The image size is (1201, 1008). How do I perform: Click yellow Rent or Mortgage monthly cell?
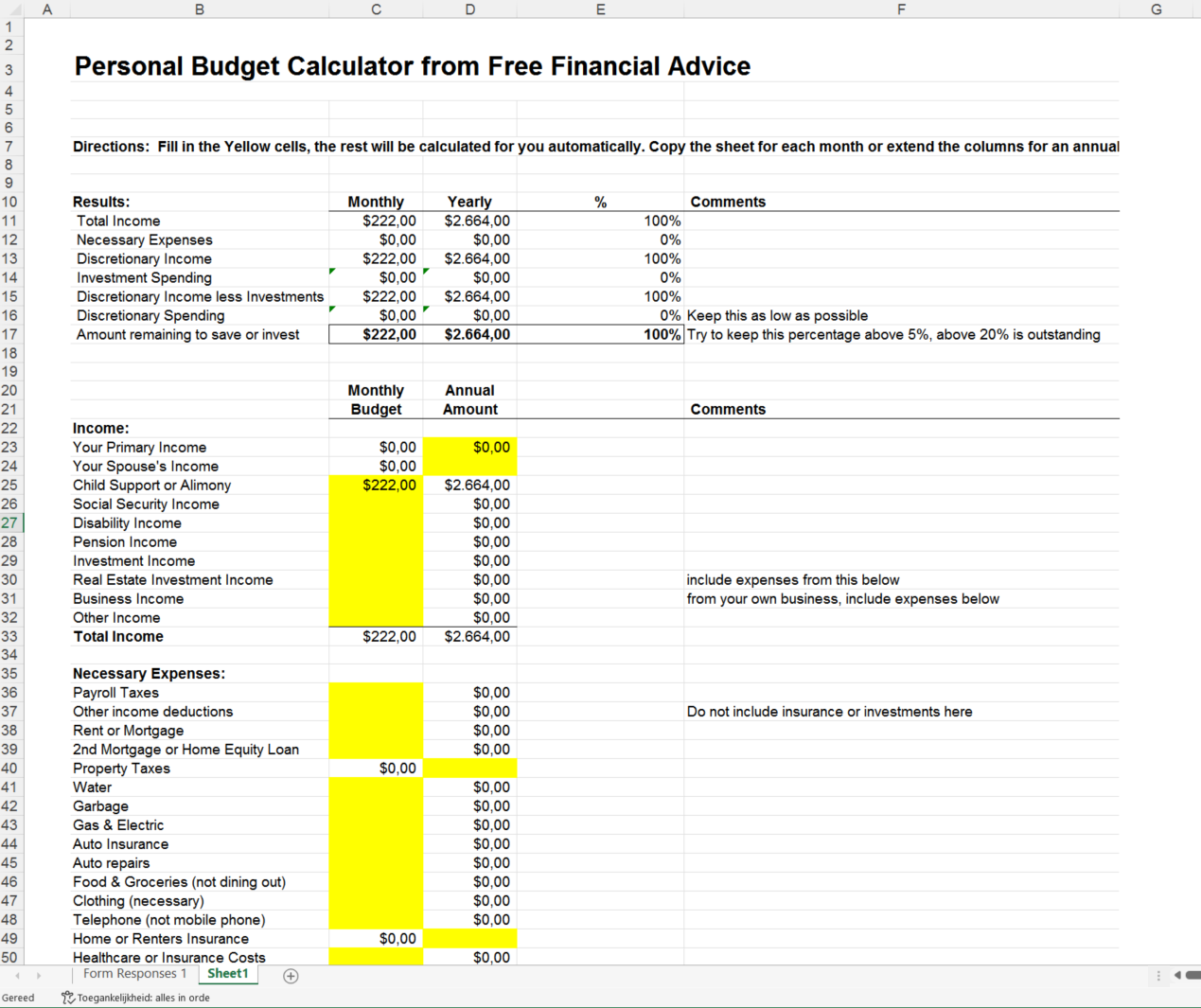[x=376, y=731]
